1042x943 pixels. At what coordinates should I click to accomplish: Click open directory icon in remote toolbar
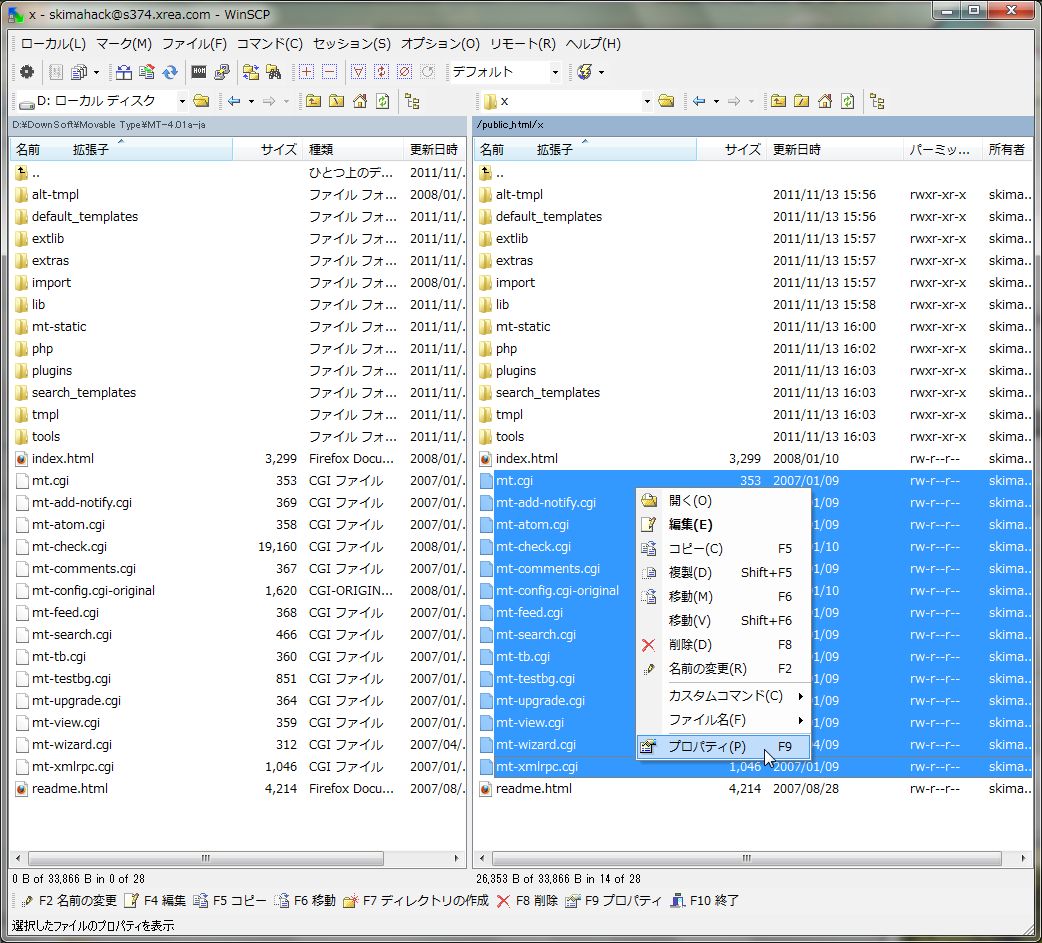(667, 101)
